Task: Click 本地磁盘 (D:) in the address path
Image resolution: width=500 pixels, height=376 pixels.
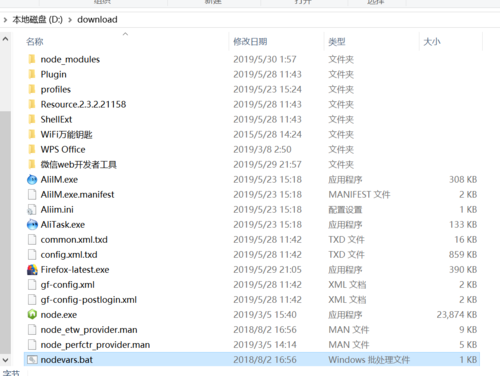Action: coord(37,20)
